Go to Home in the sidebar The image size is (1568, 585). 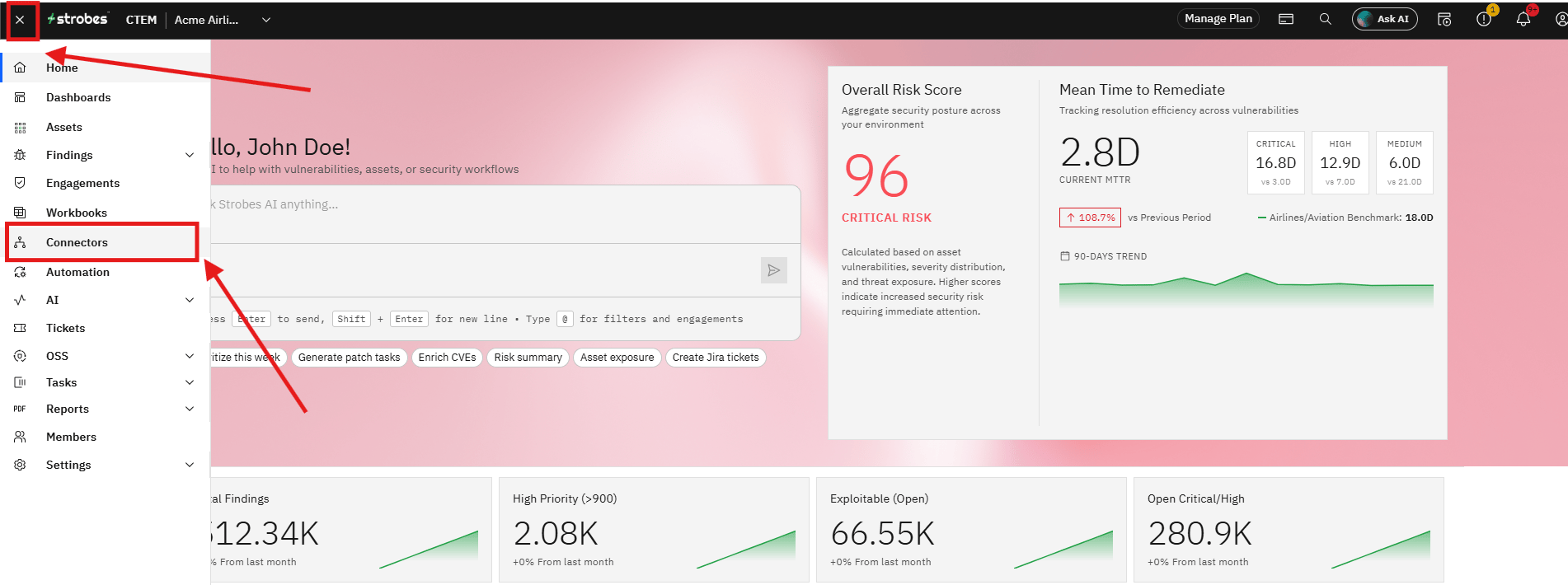(106, 68)
